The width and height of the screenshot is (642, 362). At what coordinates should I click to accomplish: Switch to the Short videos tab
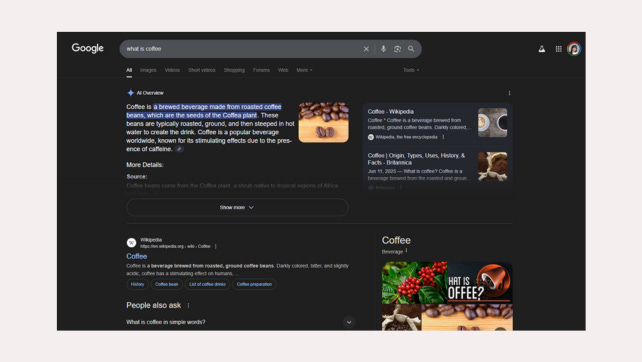(201, 70)
